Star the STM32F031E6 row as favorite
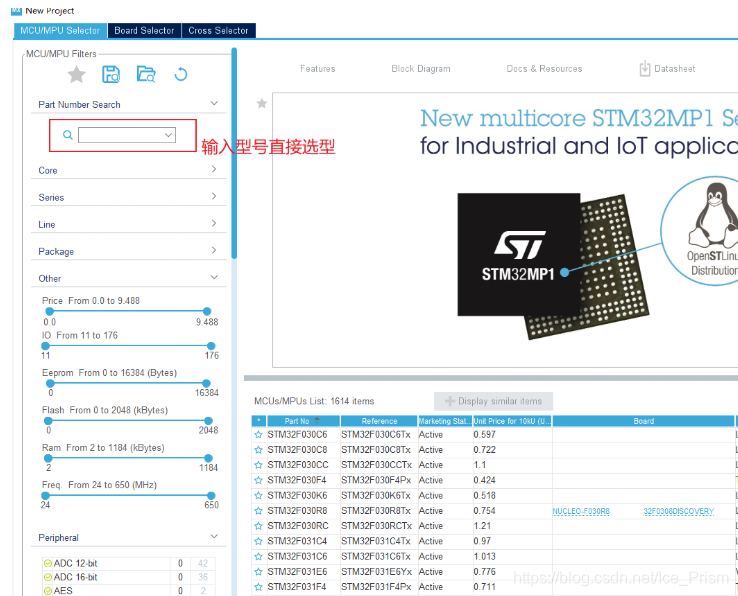Screen dimensions: 738x596 pyautogui.click(x=258, y=572)
